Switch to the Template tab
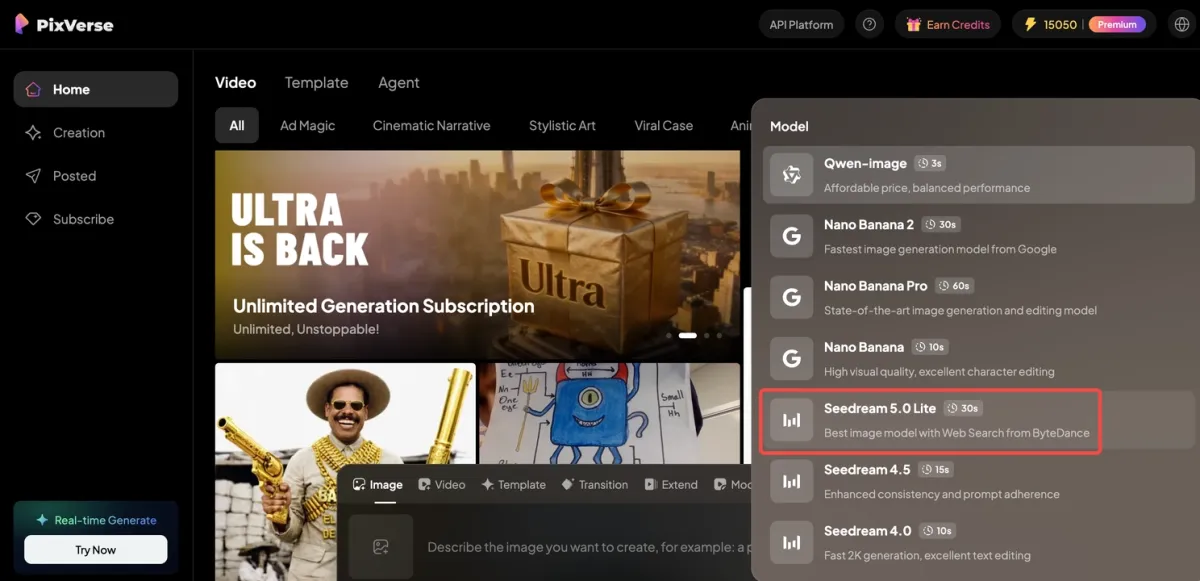The width and height of the screenshot is (1200, 581). [x=316, y=83]
